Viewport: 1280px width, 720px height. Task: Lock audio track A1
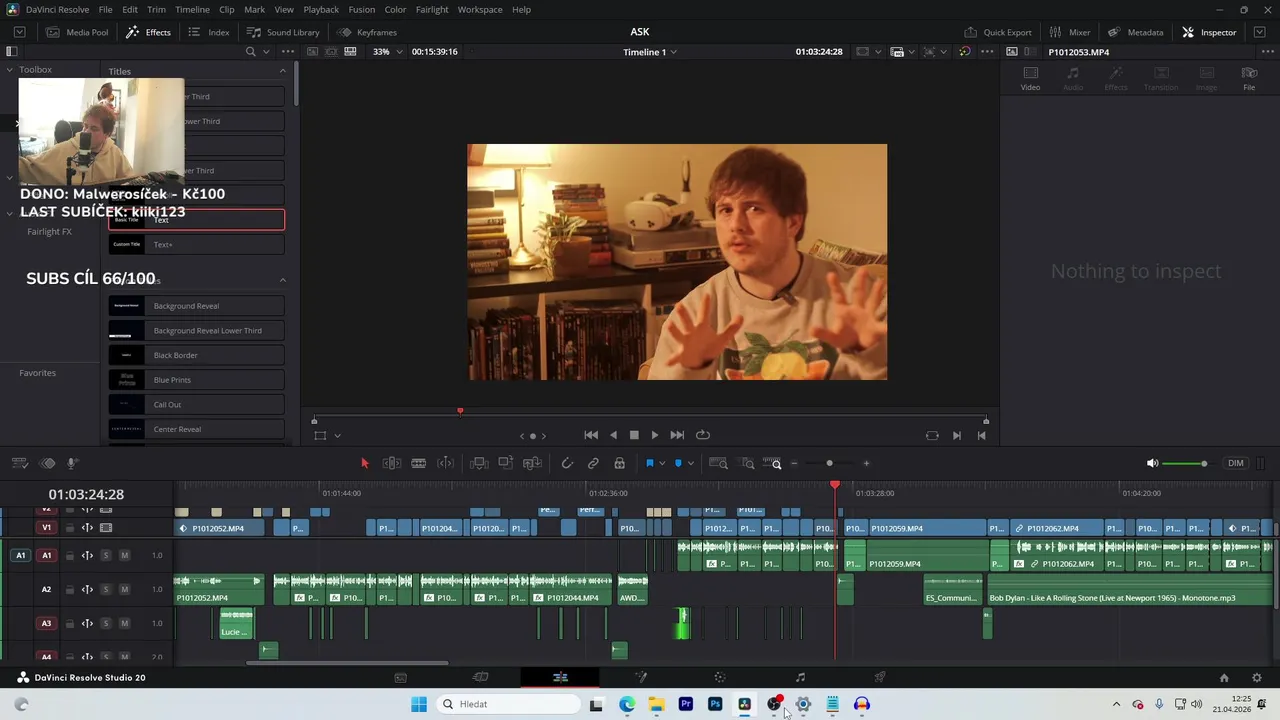tap(70, 555)
